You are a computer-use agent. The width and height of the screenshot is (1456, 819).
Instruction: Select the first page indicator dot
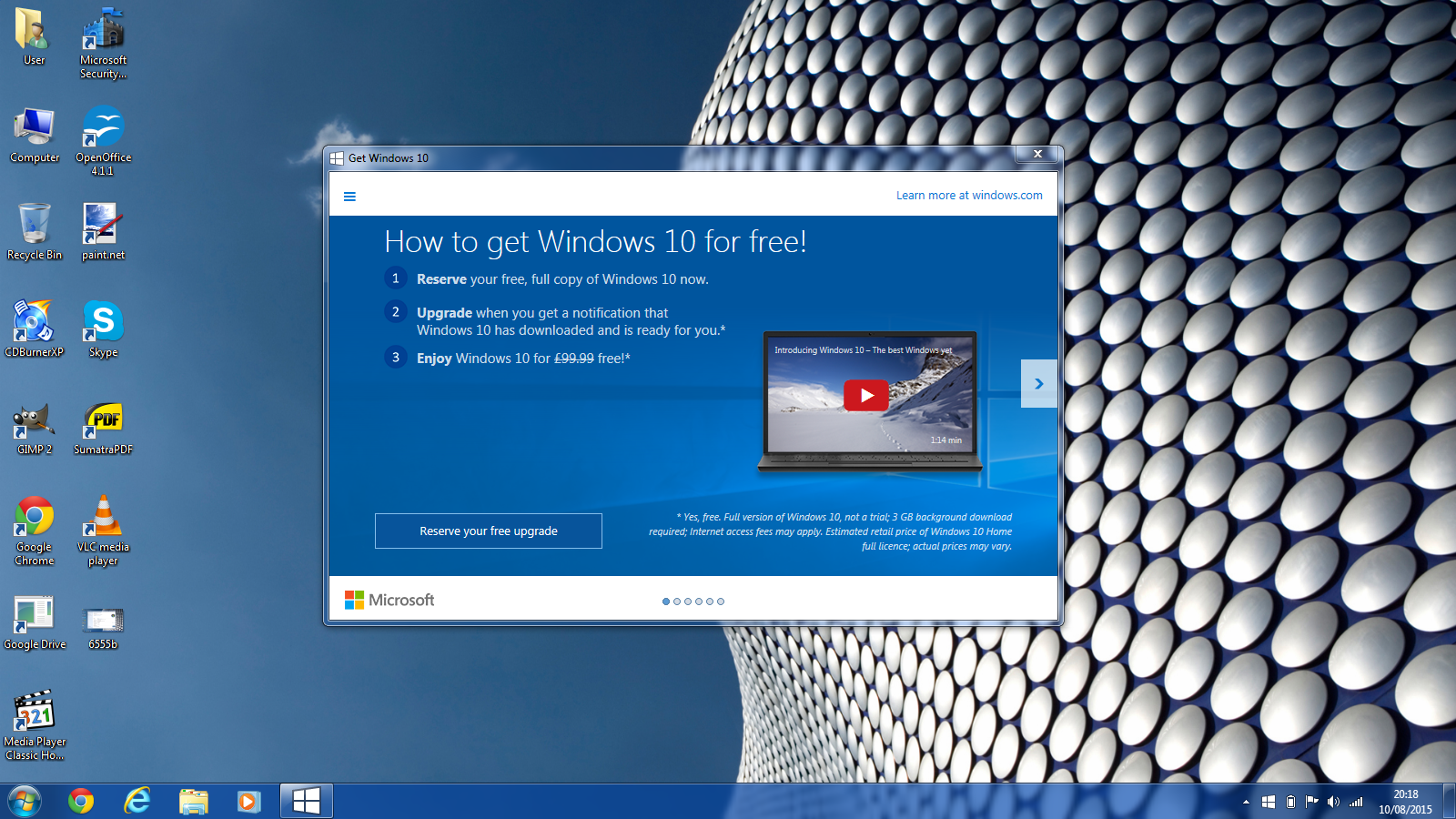coord(666,602)
